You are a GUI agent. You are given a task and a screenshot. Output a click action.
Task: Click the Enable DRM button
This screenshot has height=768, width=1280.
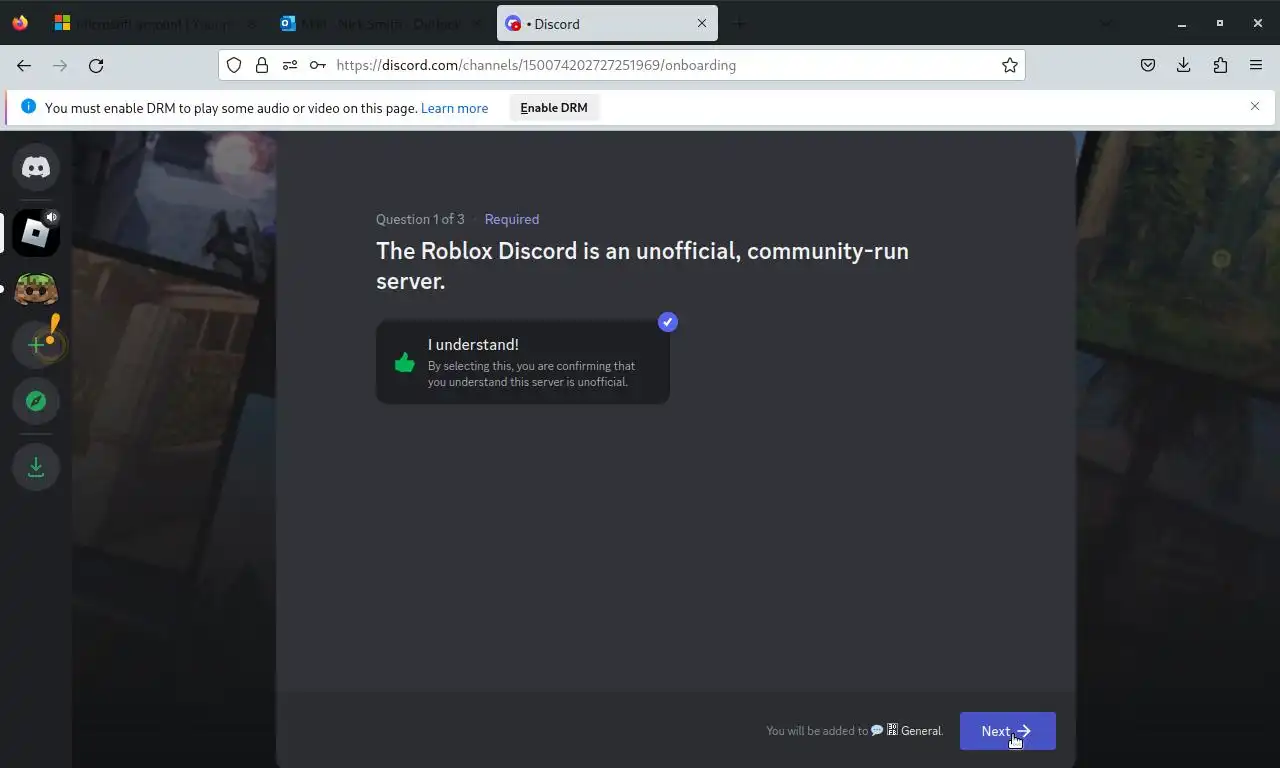point(554,108)
